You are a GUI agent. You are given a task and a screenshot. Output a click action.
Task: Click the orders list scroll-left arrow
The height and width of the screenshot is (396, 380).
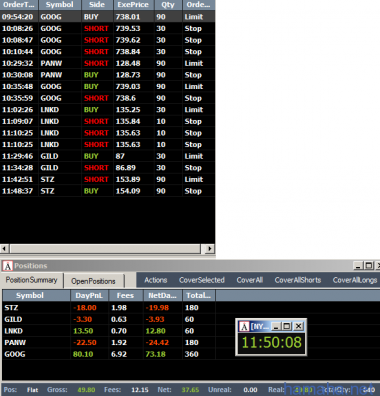click(x=5, y=249)
